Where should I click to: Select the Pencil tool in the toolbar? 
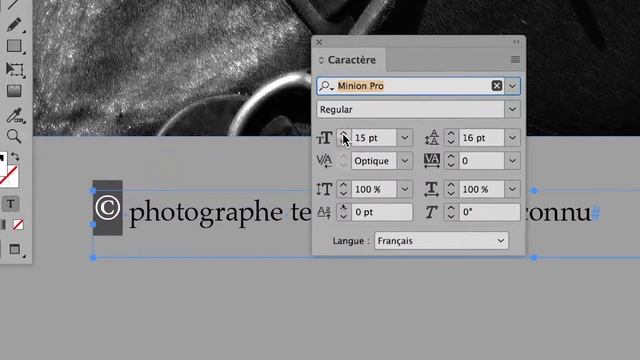pyautogui.click(x=14, y=24)
